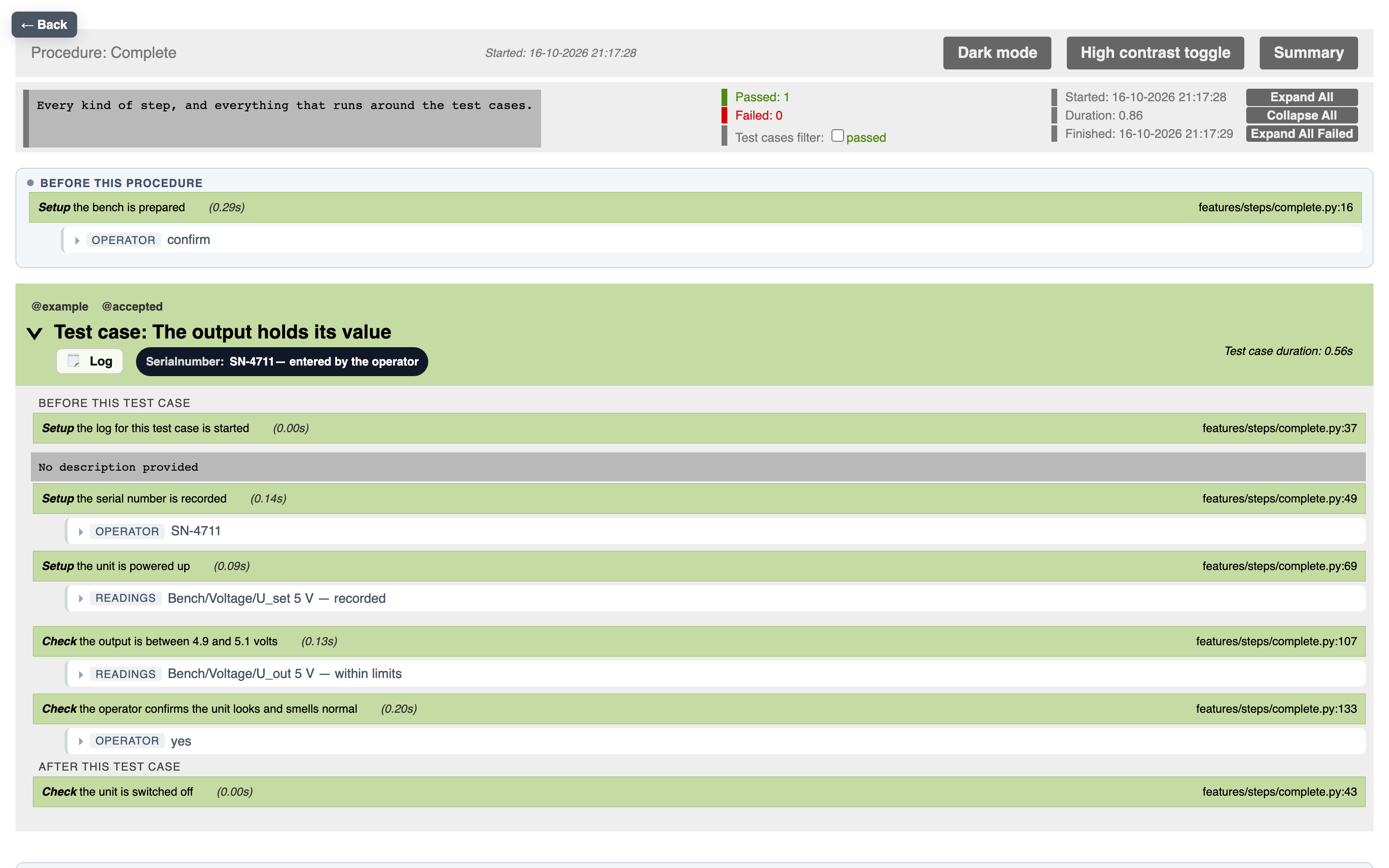Click the @accepted tag
This screenshot has height=868, width=1389.
coord(132,307)
